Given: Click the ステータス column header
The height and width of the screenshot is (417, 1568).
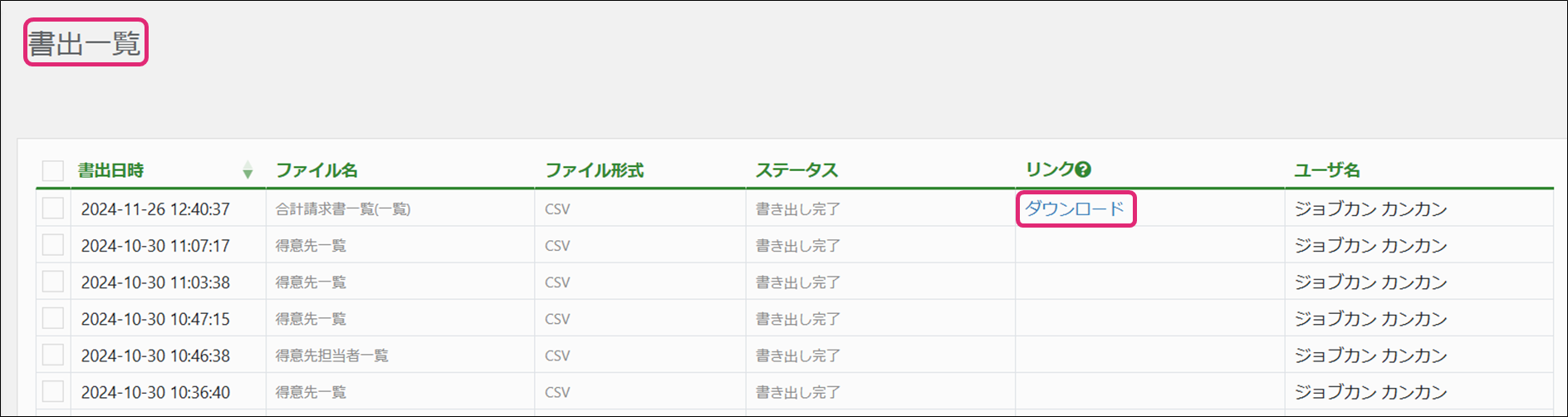Looking at the screenshot, I should 796,170.
